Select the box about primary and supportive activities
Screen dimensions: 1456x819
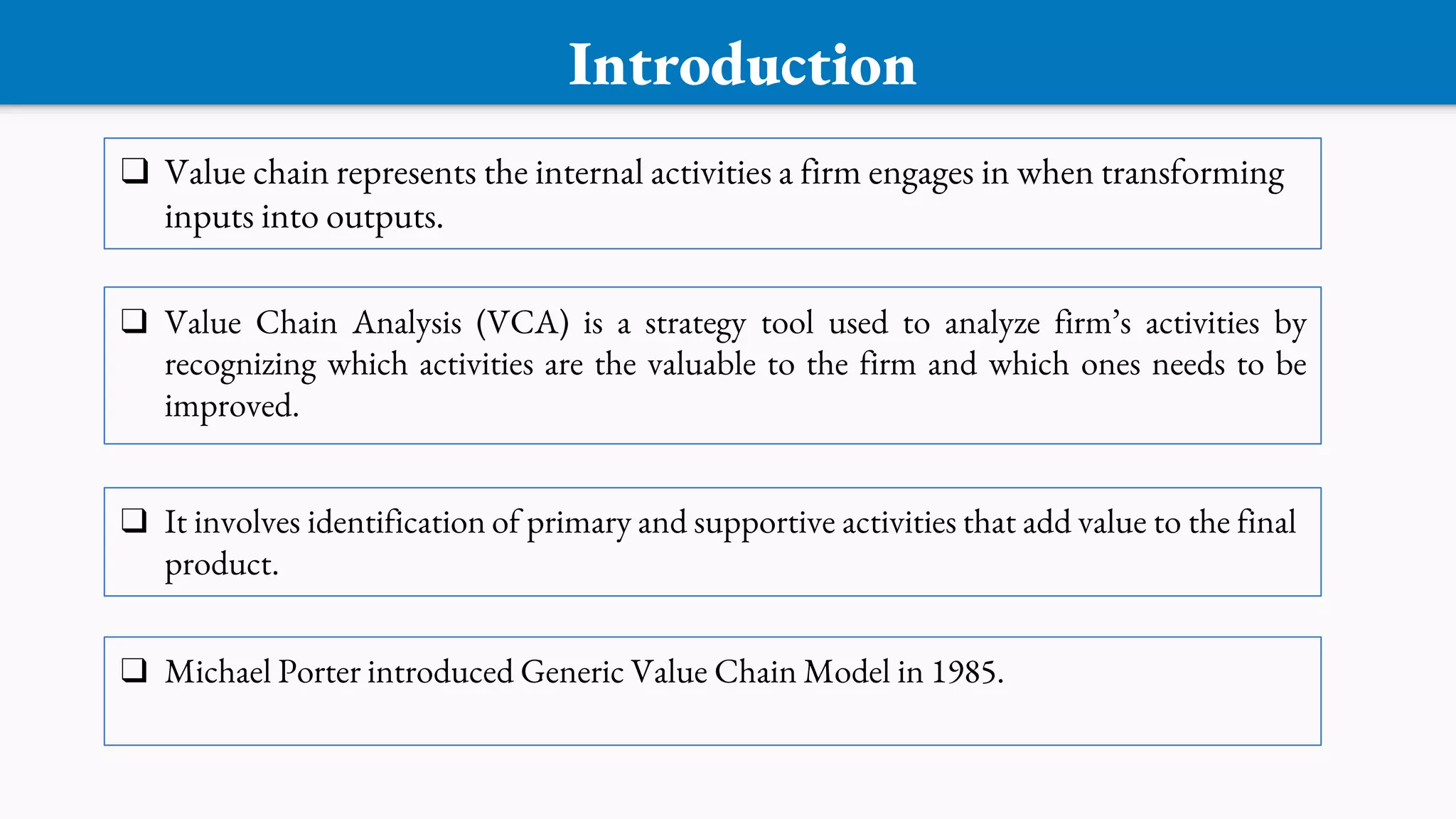[712, 542]
